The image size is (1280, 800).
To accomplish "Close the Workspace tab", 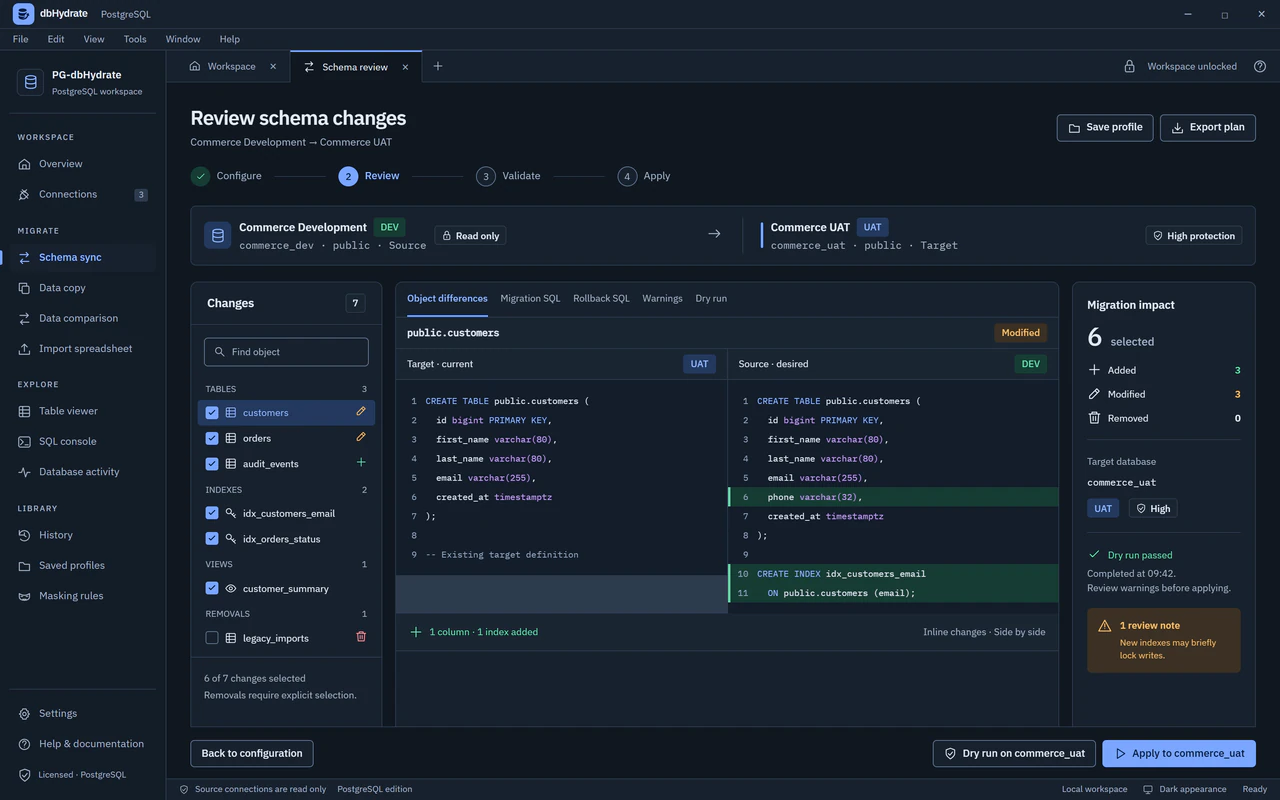I will [273, 66].
